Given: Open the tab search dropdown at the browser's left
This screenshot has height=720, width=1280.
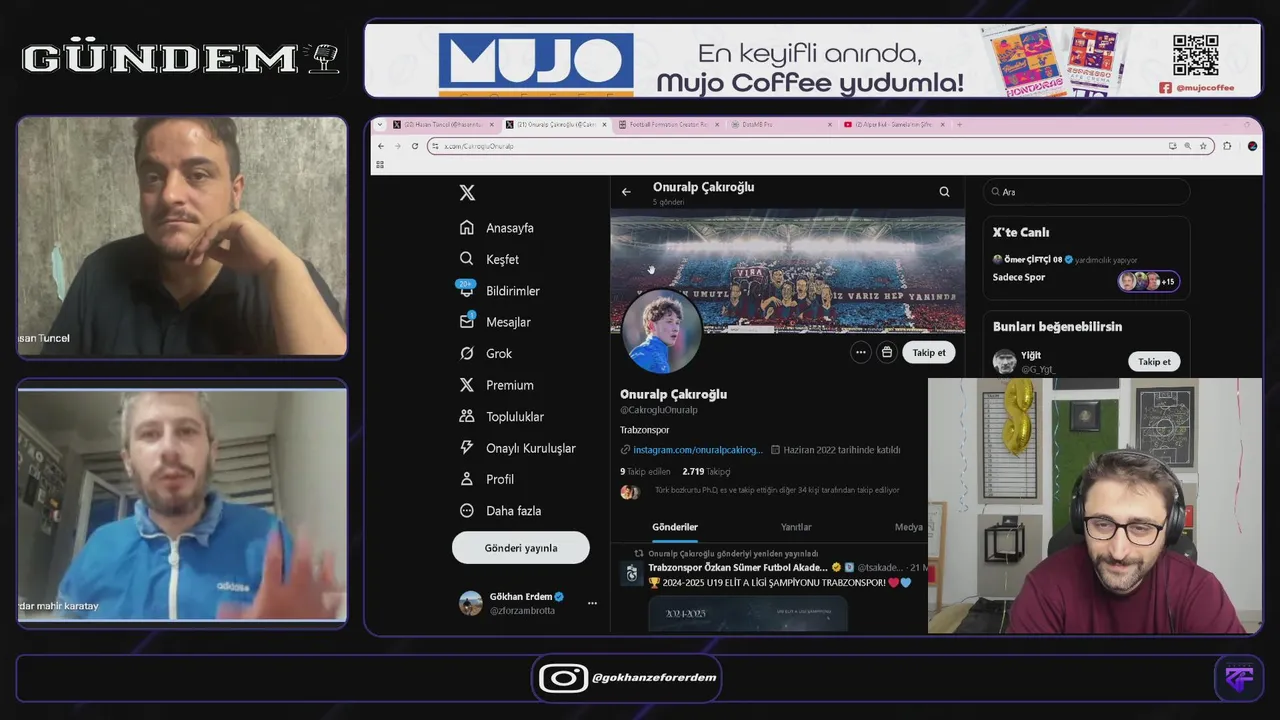Looking at the screenshot, I should pyautogui.click(x=380, y=125).
